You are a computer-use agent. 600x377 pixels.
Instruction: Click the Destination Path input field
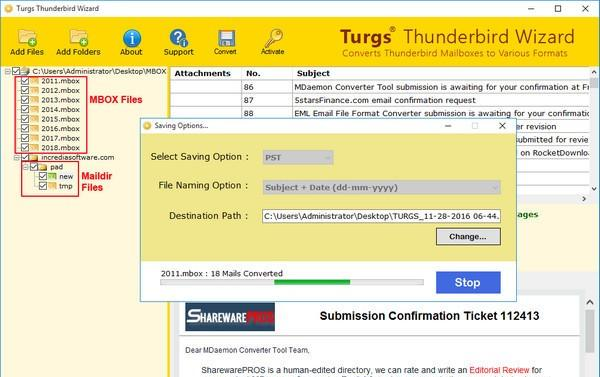coord(381,216)
